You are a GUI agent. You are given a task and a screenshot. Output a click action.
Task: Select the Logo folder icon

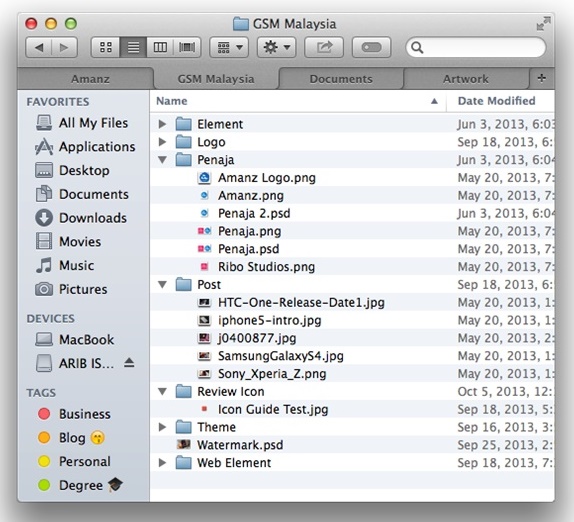click(183, 142)
